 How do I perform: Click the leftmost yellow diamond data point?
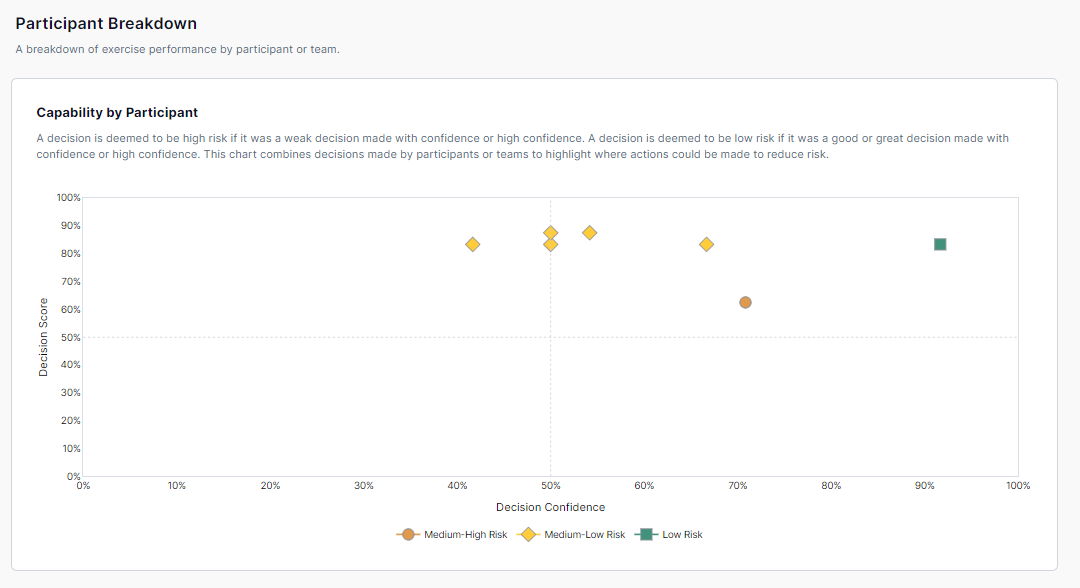pos(473,244)
